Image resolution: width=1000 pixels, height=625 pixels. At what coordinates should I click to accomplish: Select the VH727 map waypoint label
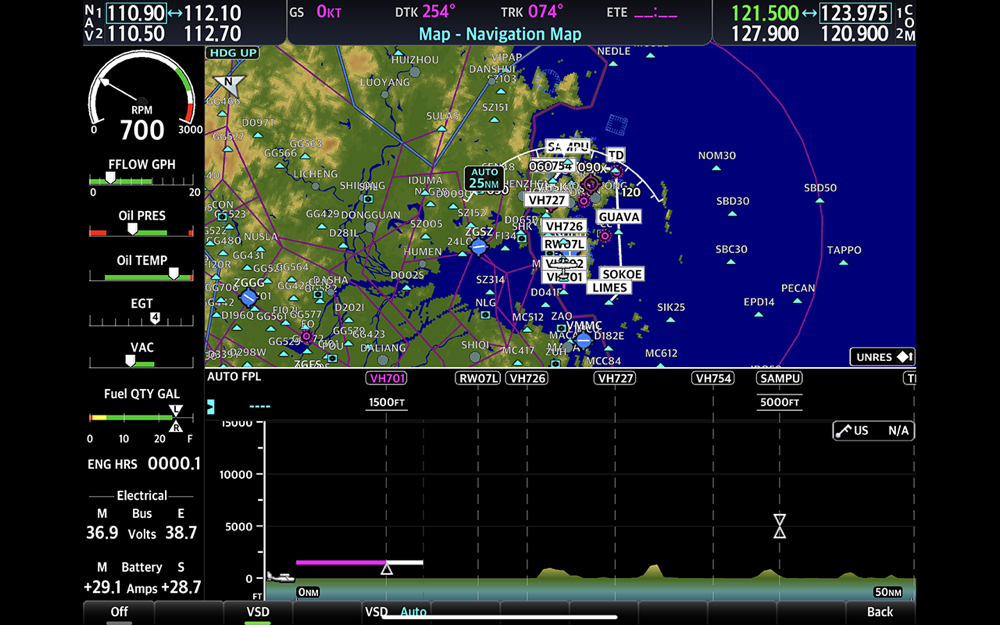pos(547,200)
